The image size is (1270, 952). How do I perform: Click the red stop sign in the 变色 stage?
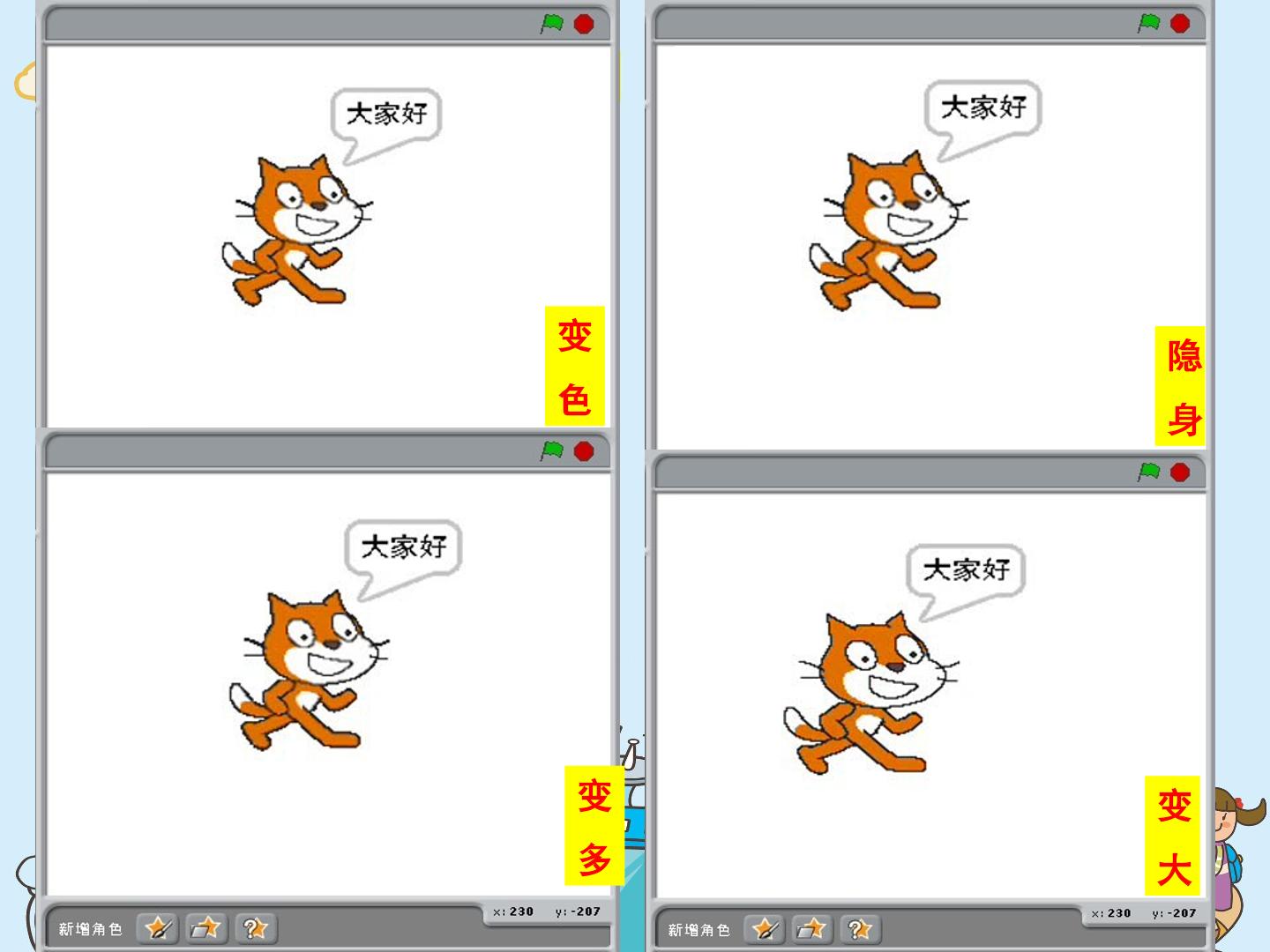pyautogui.click(x=584, y=24)
